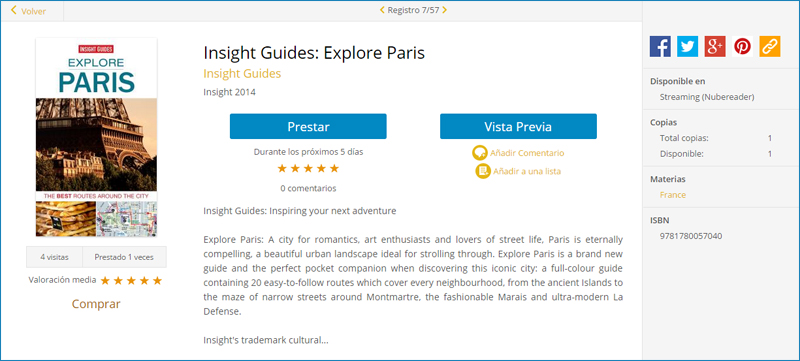Screen dimensions: 800x361
Task: Copy permalink with the orange link icon
Action: tap(770, 46)
